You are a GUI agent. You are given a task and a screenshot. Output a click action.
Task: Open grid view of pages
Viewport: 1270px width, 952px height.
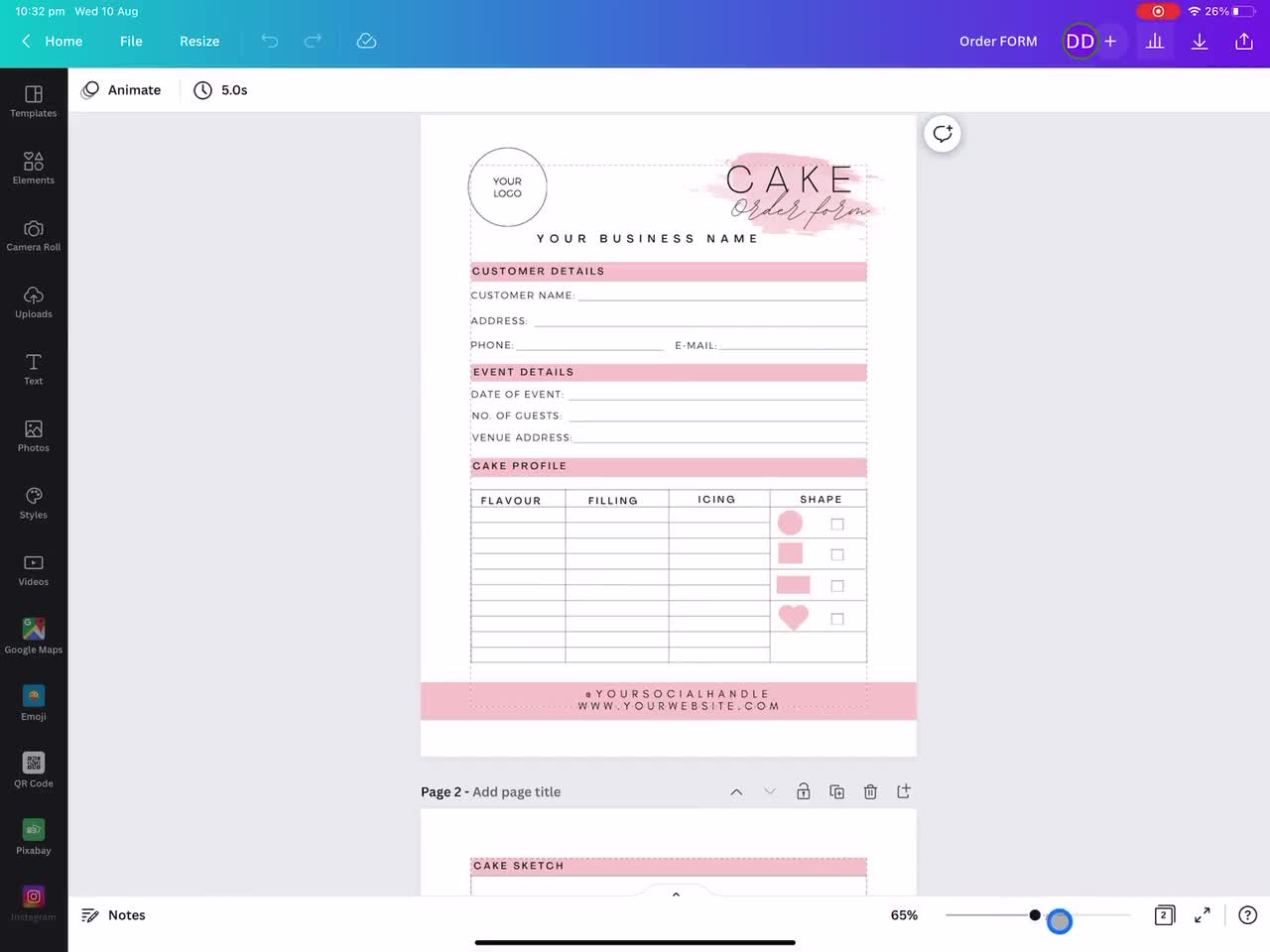point(1165,915)
